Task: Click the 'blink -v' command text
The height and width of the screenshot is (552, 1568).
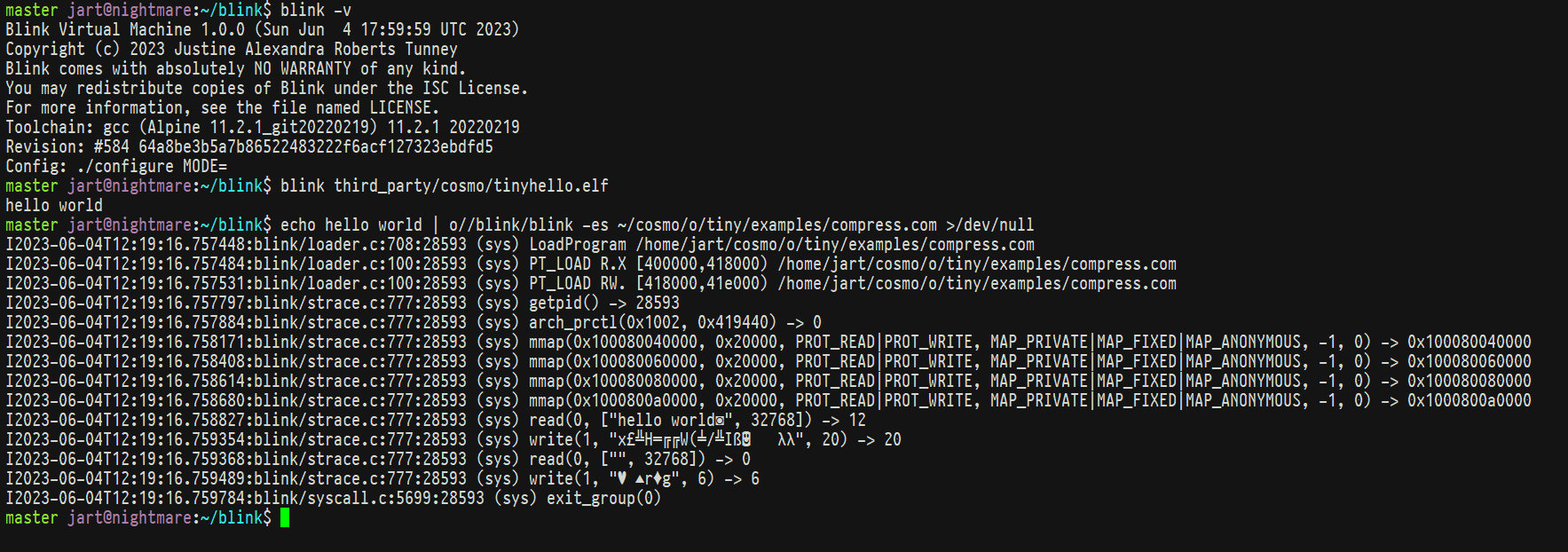Action: [316, 11]
